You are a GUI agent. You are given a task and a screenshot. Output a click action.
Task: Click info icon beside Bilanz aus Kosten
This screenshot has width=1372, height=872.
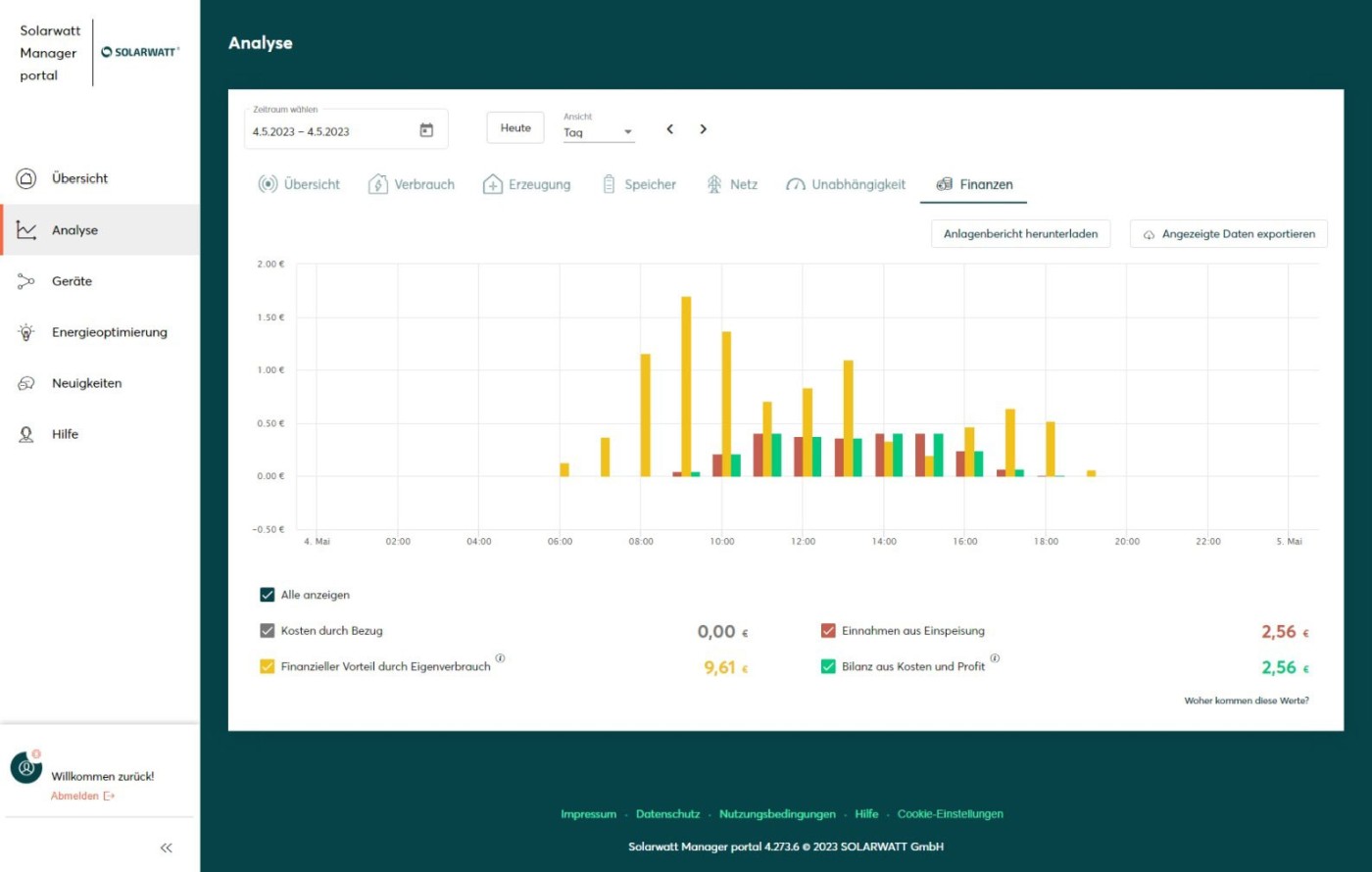coord(995,658)
